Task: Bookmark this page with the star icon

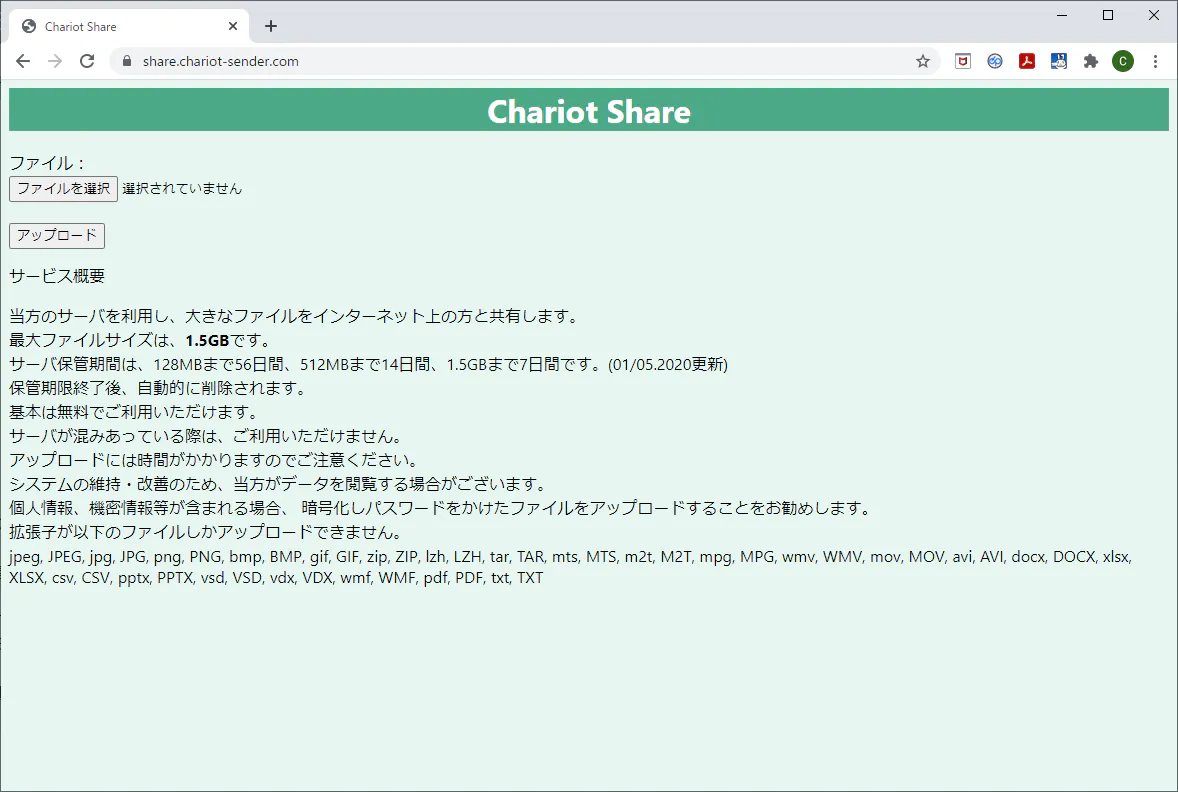Action: point(922,61)
